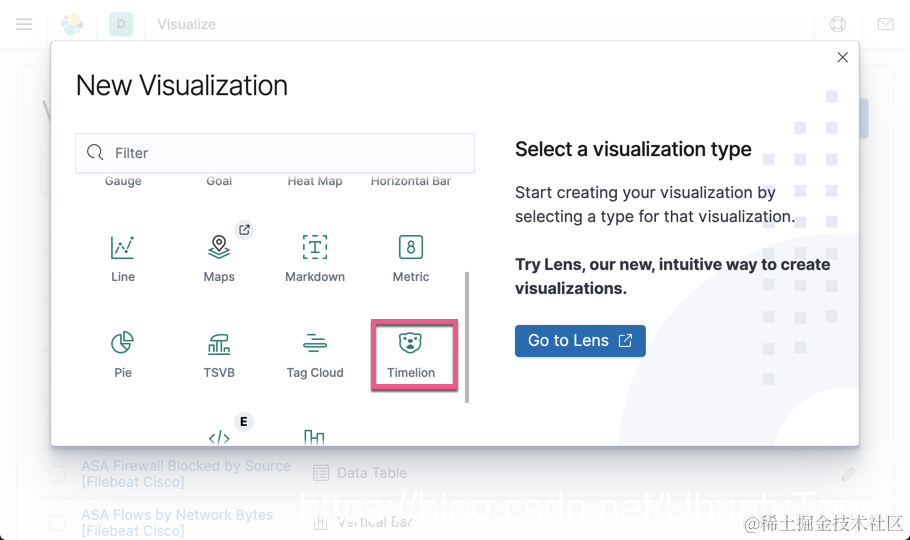This screenshot has width=910, height=540.
Task: Open the D space avatar
Action: 121,24
